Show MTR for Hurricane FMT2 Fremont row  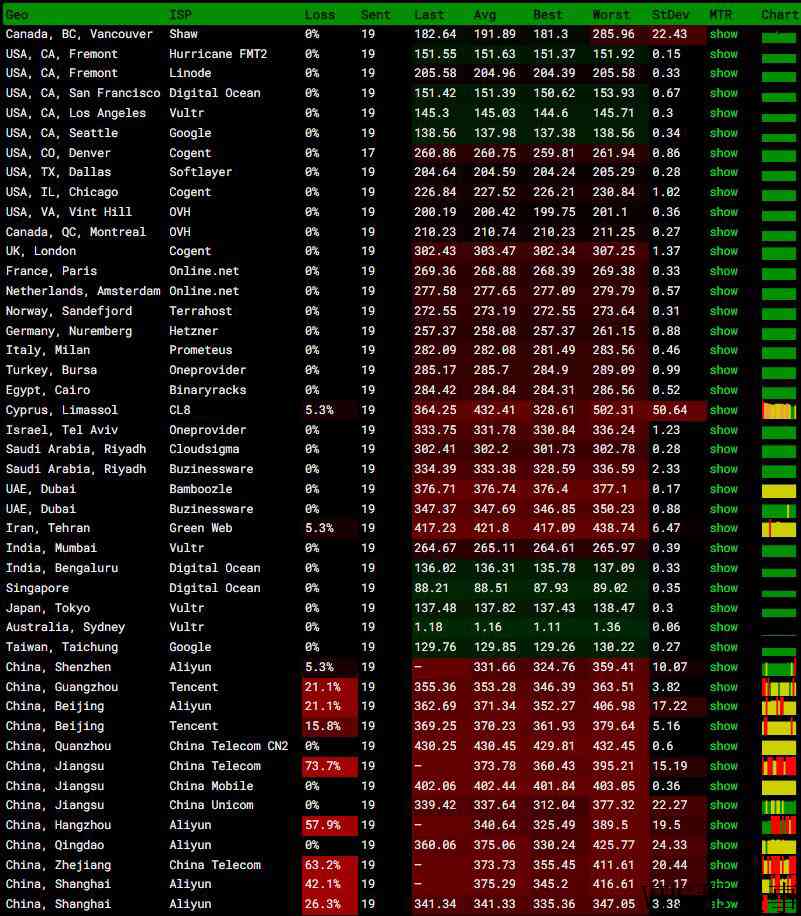(x=724, y=54)
